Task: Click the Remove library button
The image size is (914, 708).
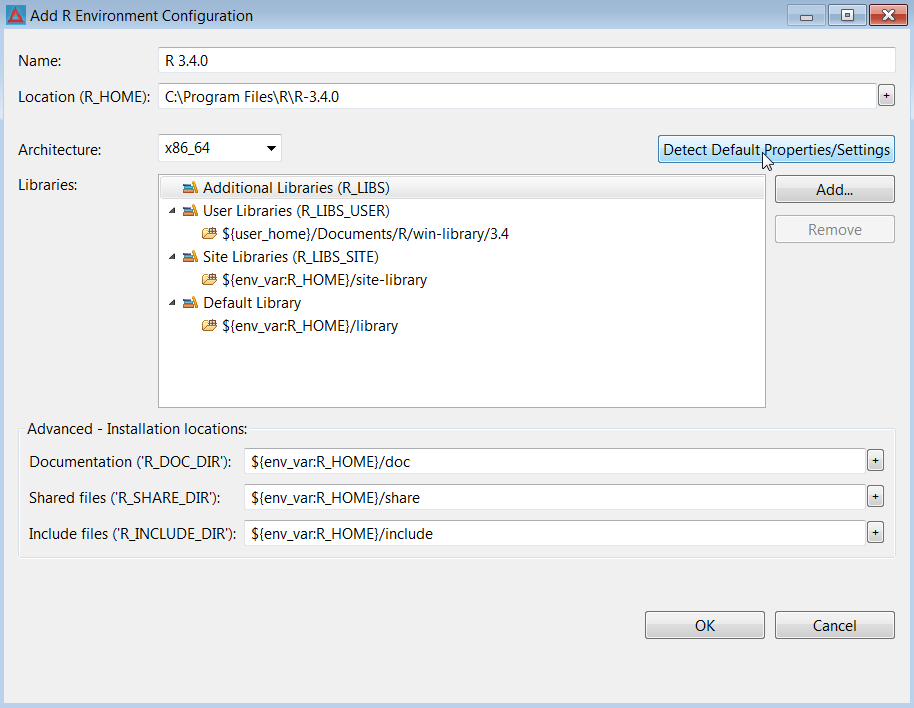Action: tap(834, 230)
